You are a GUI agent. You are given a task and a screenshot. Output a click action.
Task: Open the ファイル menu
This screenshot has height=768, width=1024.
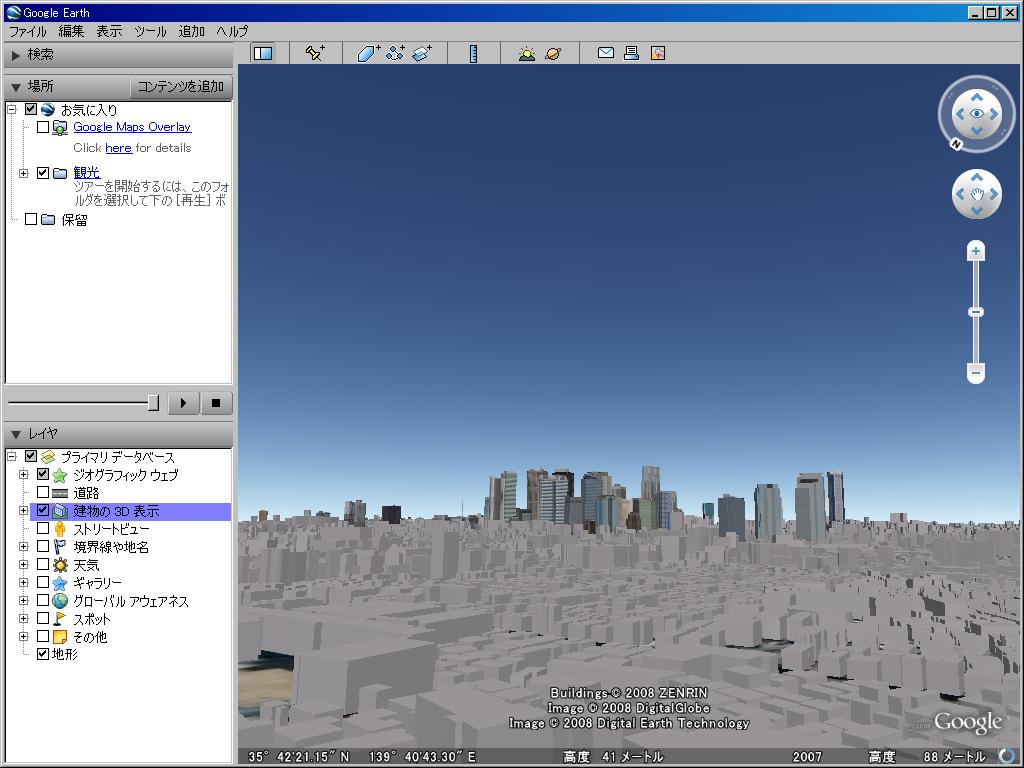tap(27, 31)
